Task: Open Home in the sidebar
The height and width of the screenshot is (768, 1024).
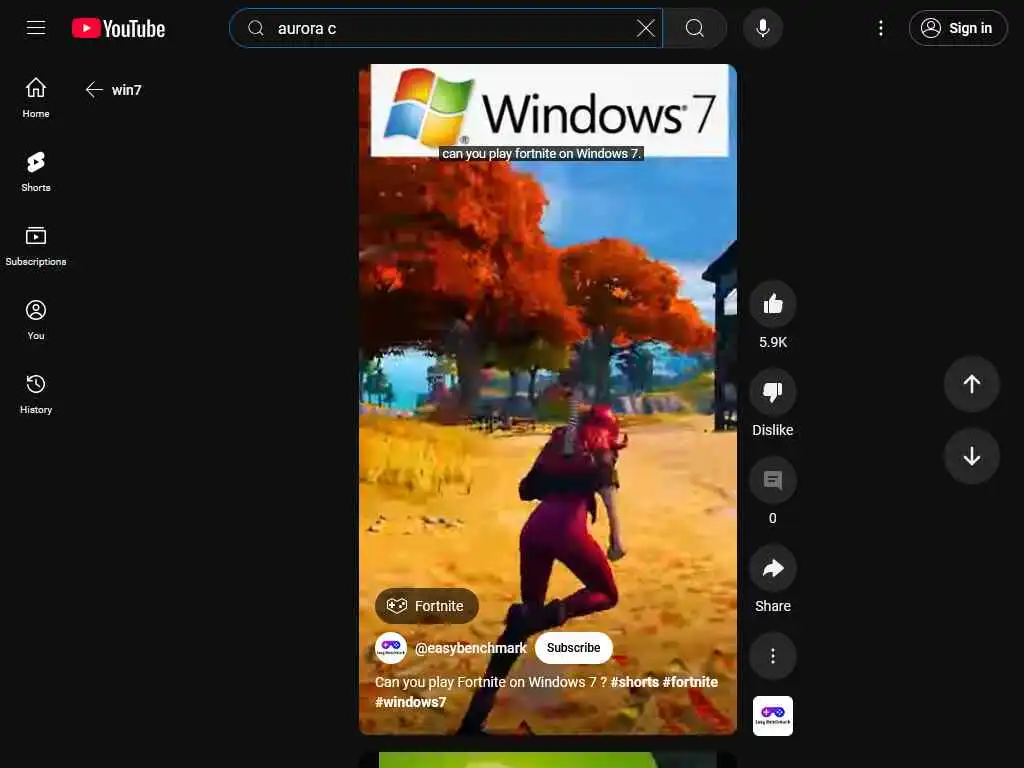Action: pos(36,98)
